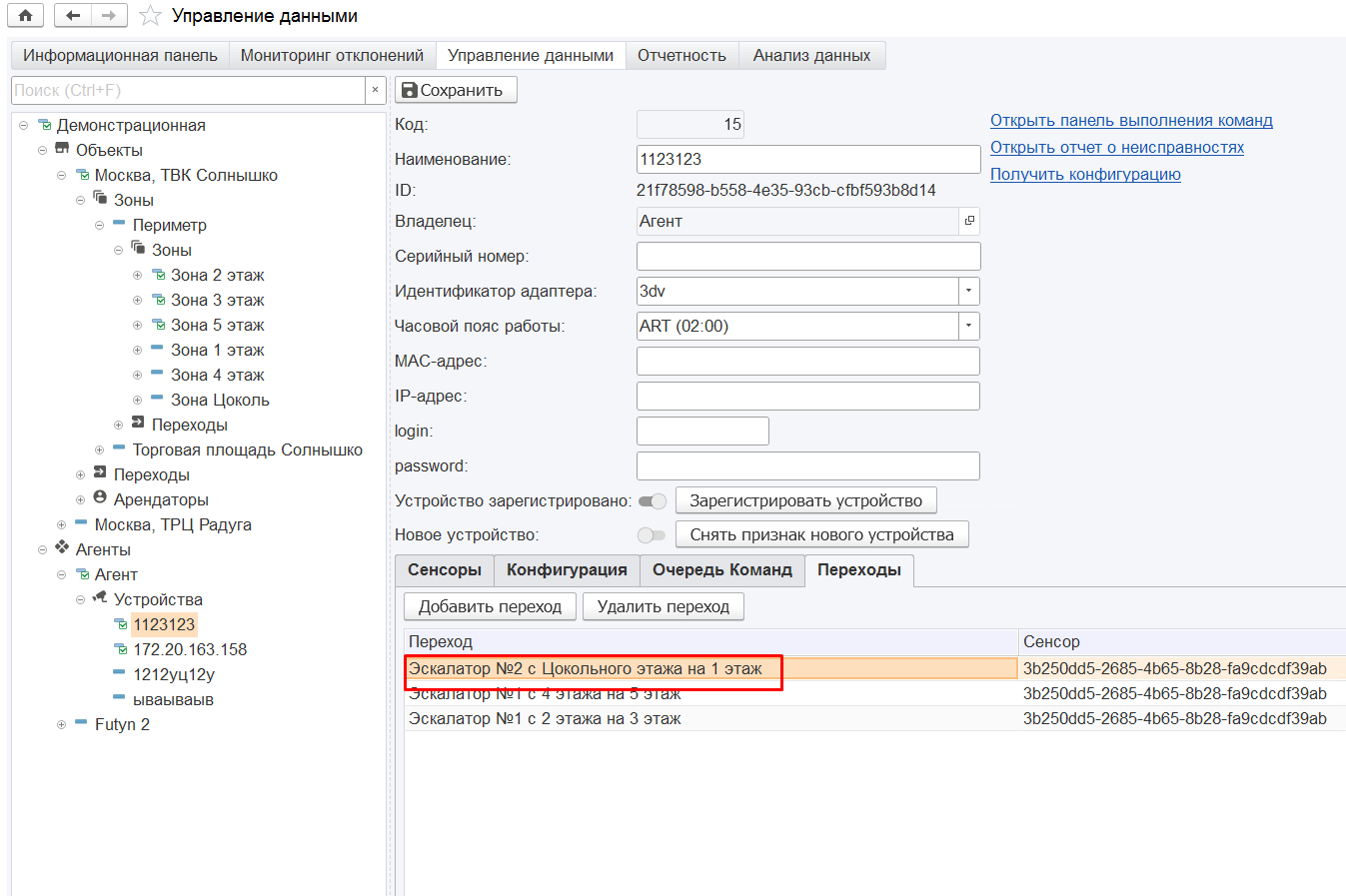Click the Переход column header
Viewport: 1346px width, 896px height.
711,641
